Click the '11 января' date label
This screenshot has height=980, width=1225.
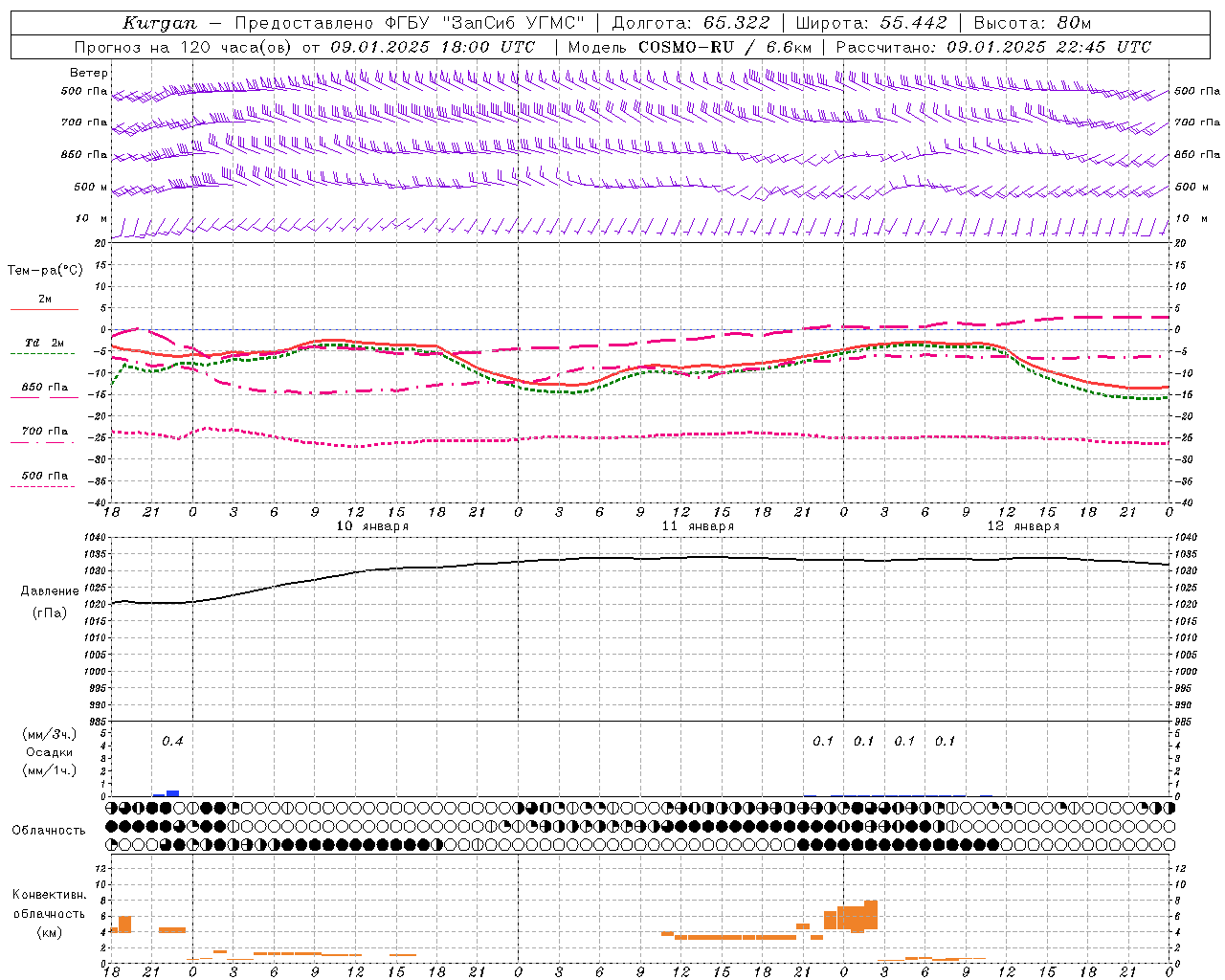point(698,526)
